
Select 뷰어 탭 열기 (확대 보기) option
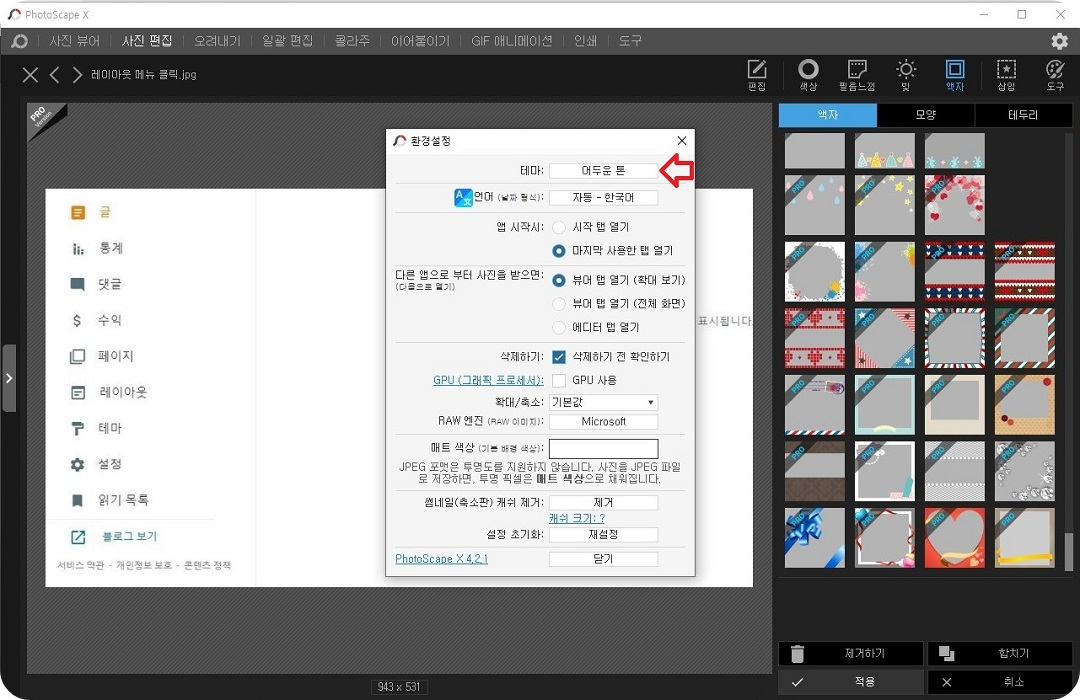[x=559, y=280]
